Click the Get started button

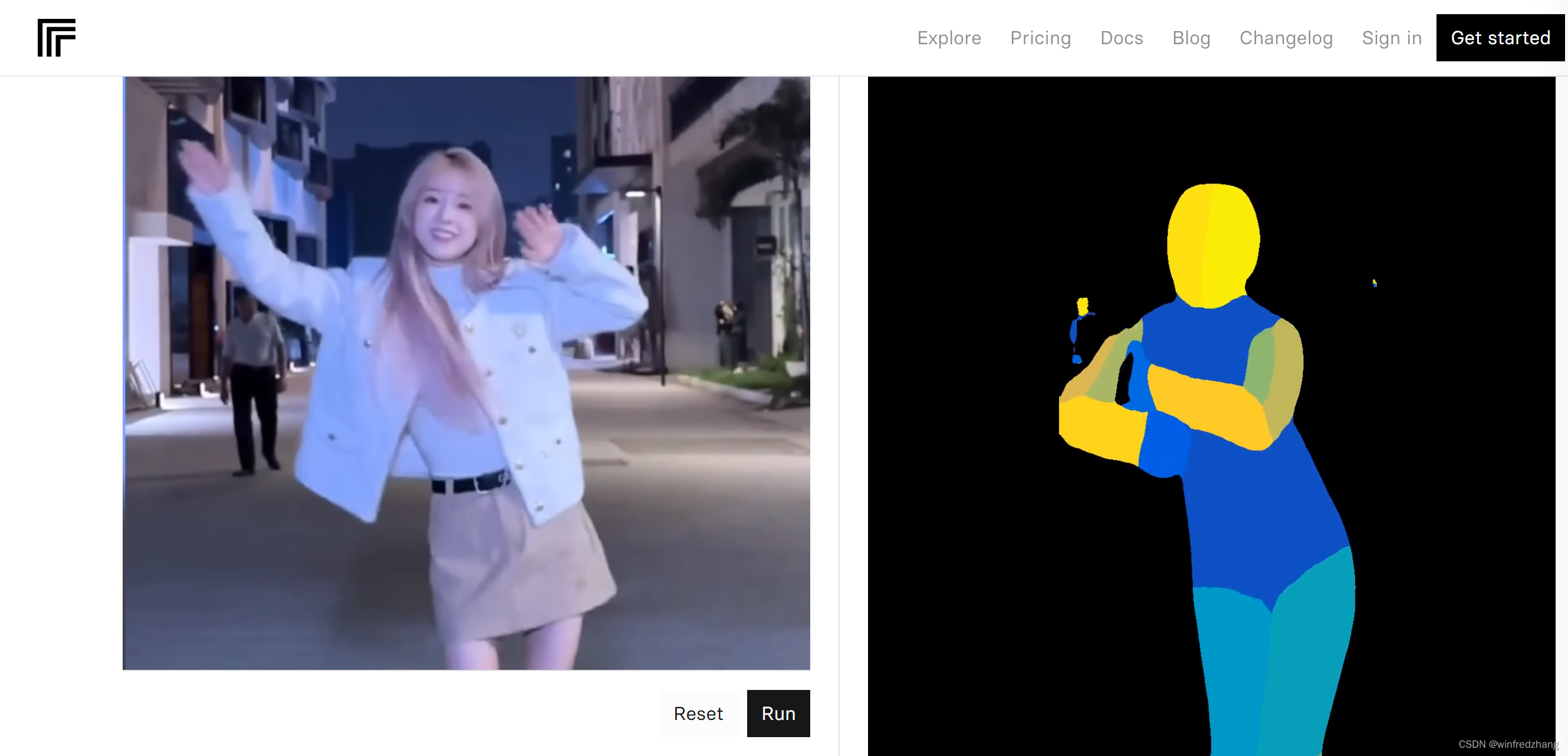pyautogui.click(x=1500, y=38)
